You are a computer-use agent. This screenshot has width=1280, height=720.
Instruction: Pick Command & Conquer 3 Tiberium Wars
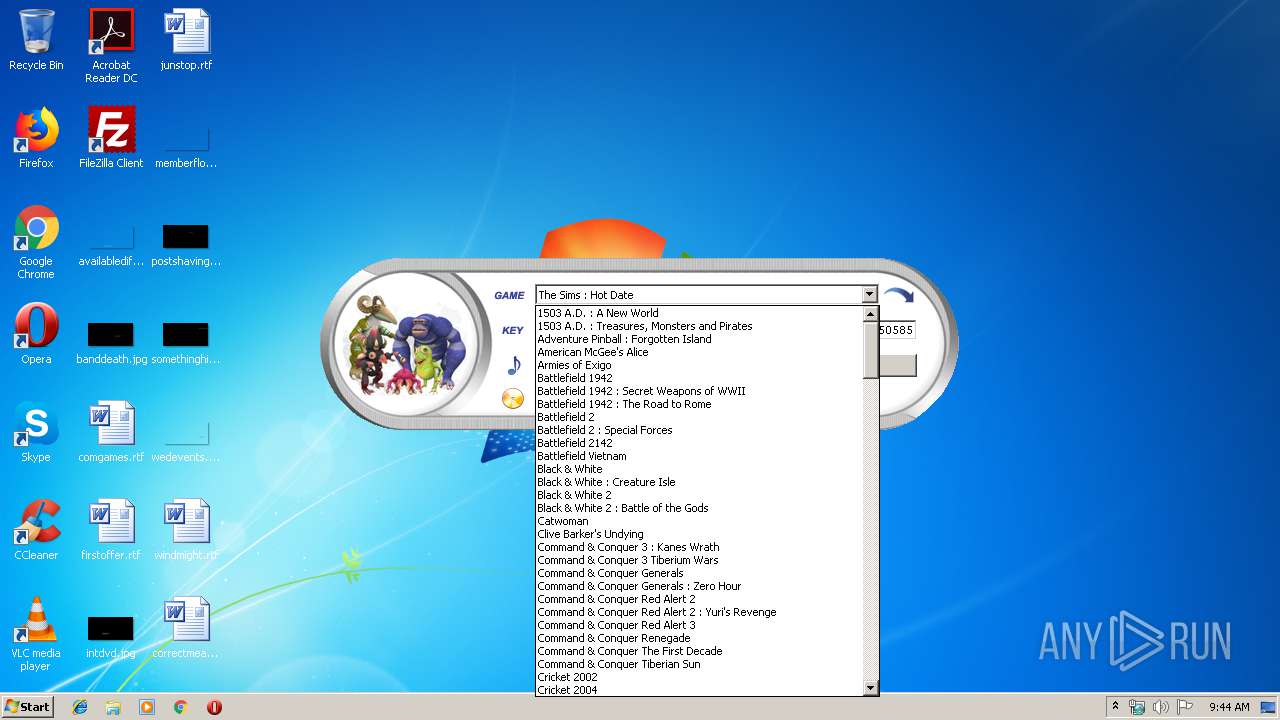click(x=699, y=560)
